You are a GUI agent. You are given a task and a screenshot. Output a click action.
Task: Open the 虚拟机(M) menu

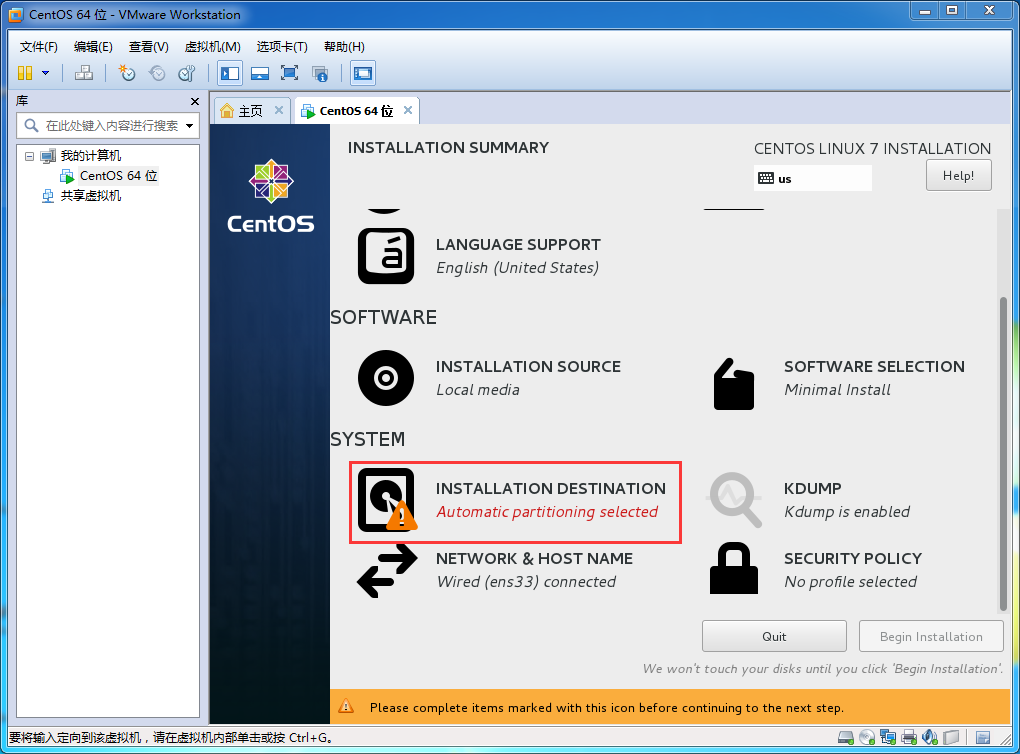click(213, 47)
